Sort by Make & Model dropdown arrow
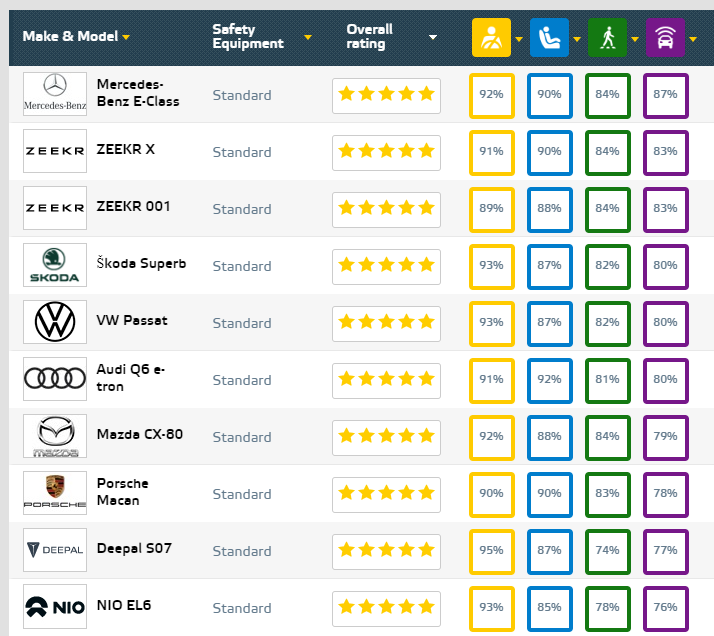This screenshot has height=636, width=714. [x=127, y=38]
